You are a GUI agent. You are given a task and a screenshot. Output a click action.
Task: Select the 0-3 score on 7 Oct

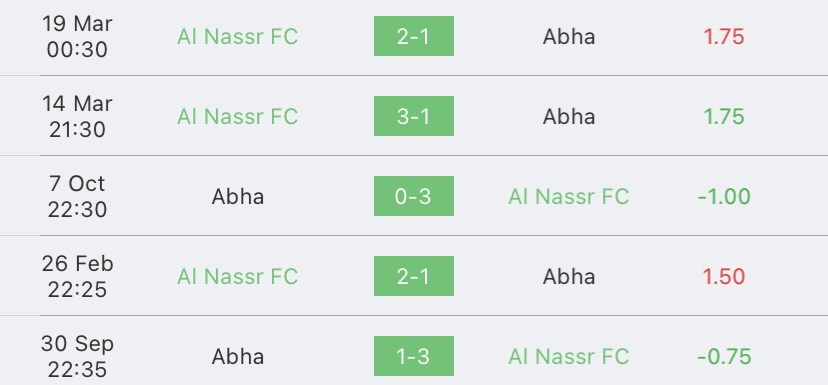tap(413, 196)
